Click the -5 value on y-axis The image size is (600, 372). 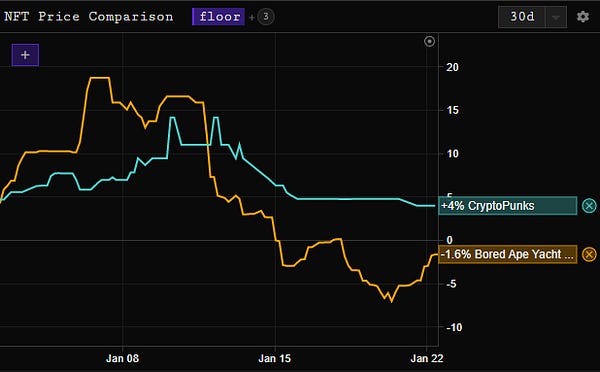tap(452, 284)
